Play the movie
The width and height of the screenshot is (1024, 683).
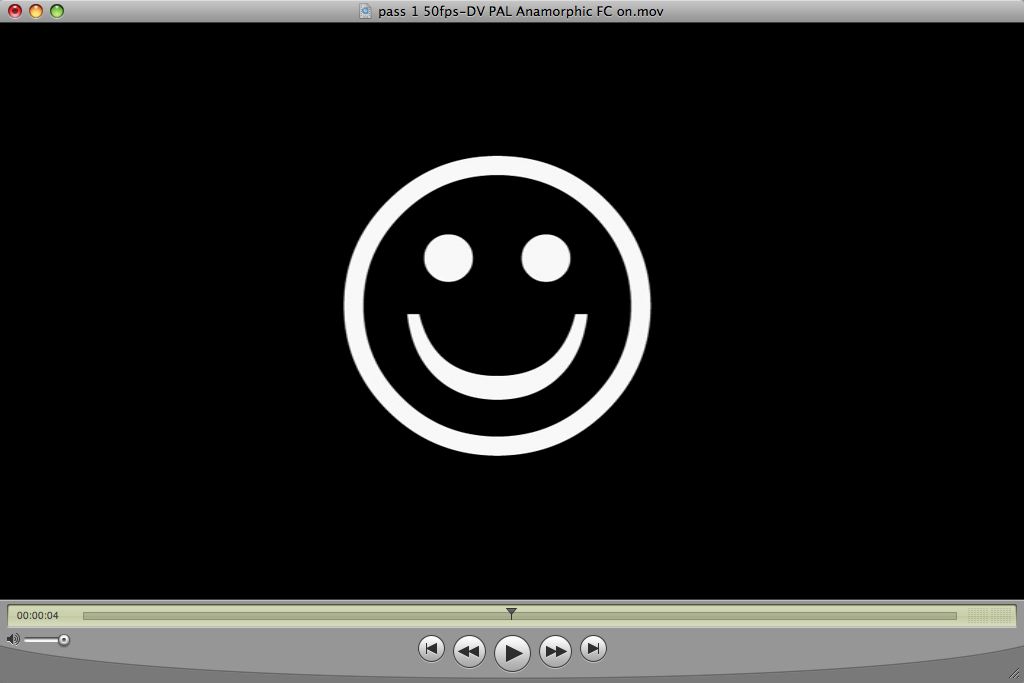click(512, 652)
